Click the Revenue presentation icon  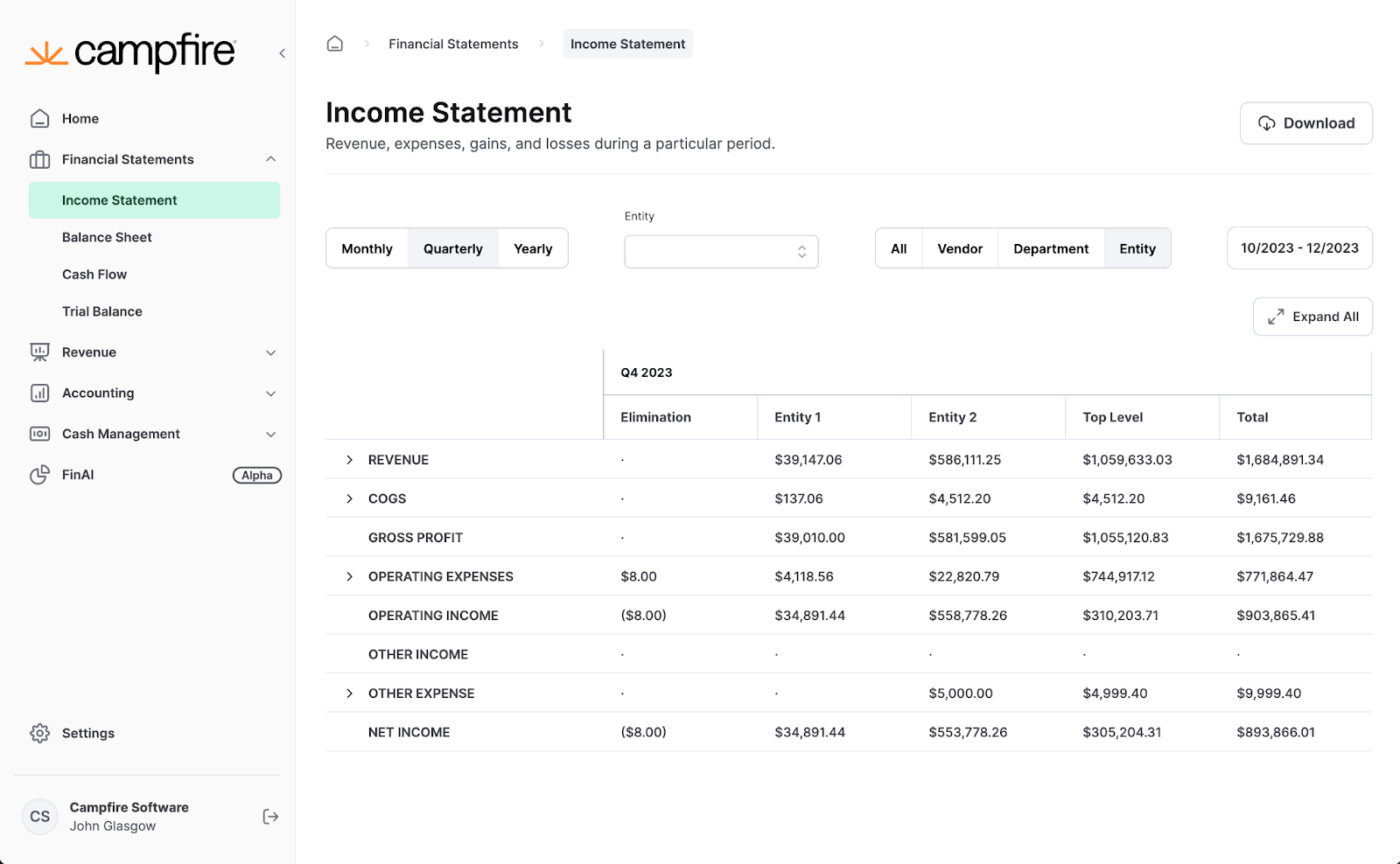[39, 352]
